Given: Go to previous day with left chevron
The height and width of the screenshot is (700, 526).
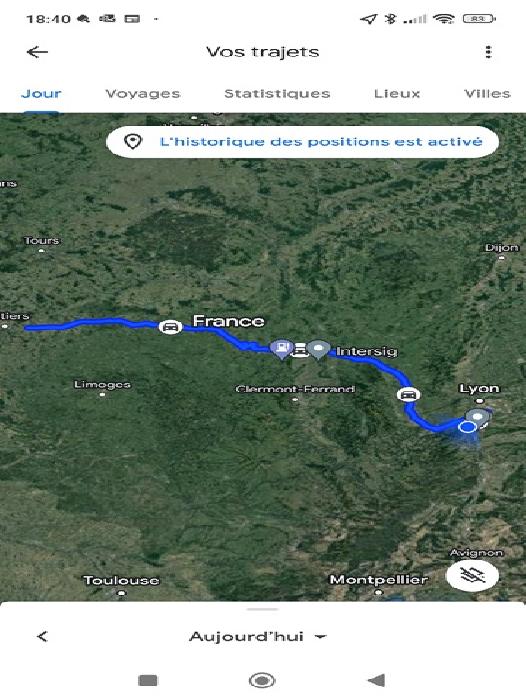Looking at the screenshot, I should point(42,636).
